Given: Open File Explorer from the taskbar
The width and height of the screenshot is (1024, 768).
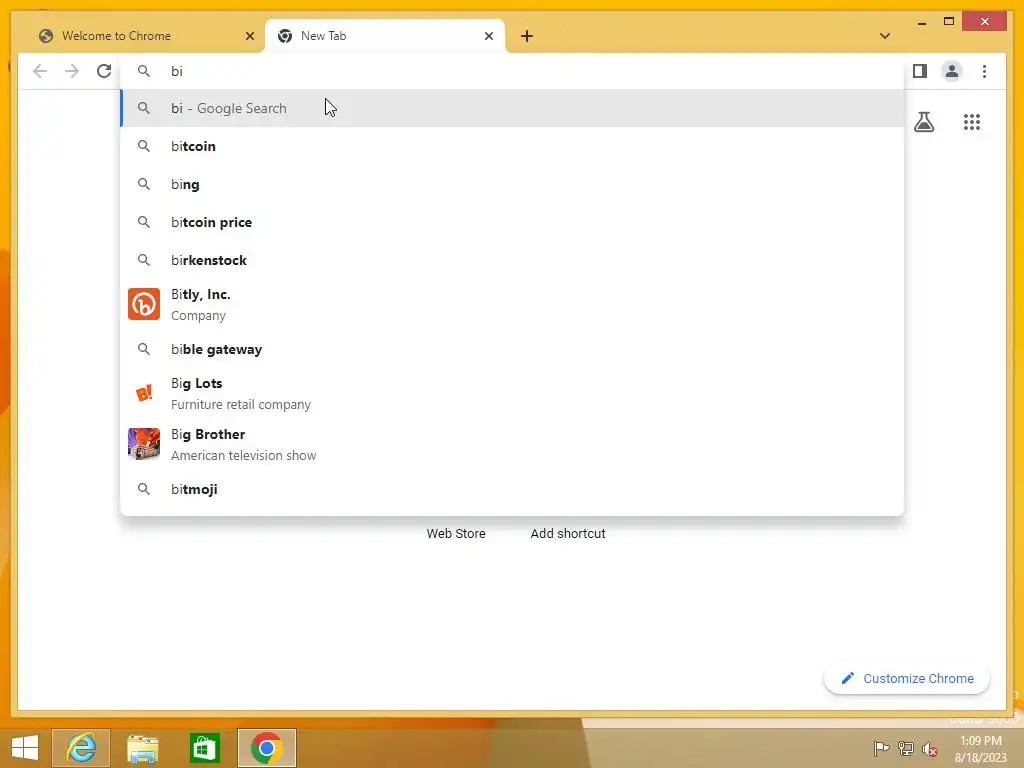Looking at the screenshot, I should (142, 748).
